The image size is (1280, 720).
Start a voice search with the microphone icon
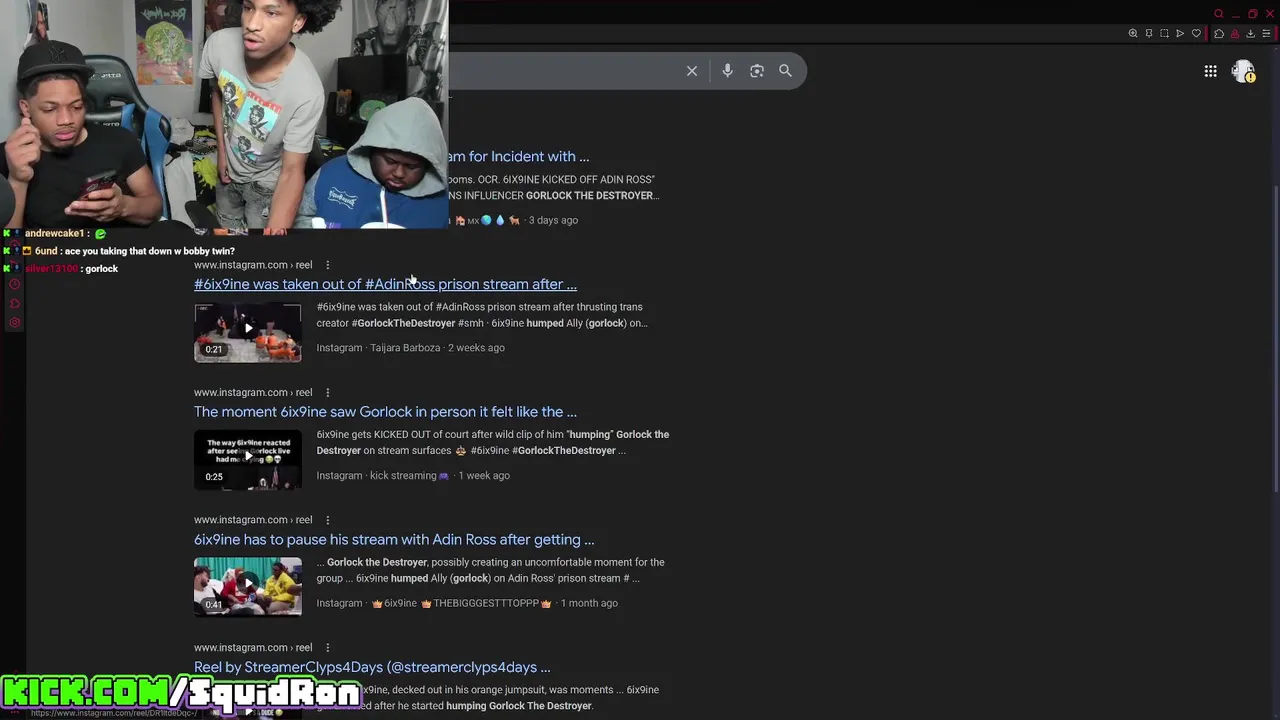(727, 71)
